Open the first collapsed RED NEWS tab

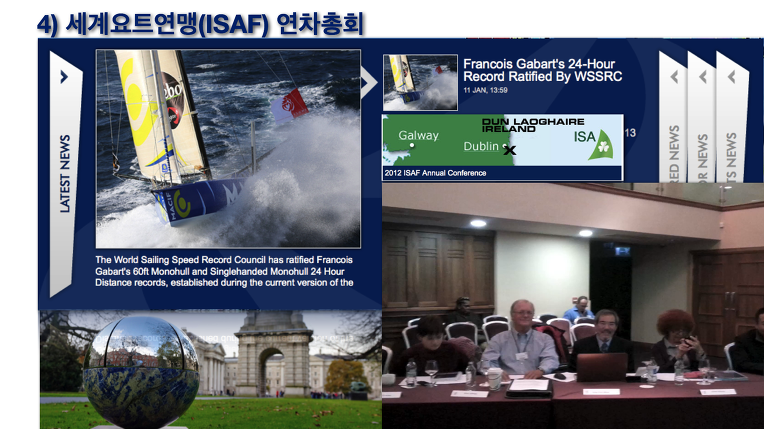click(673, 117)
